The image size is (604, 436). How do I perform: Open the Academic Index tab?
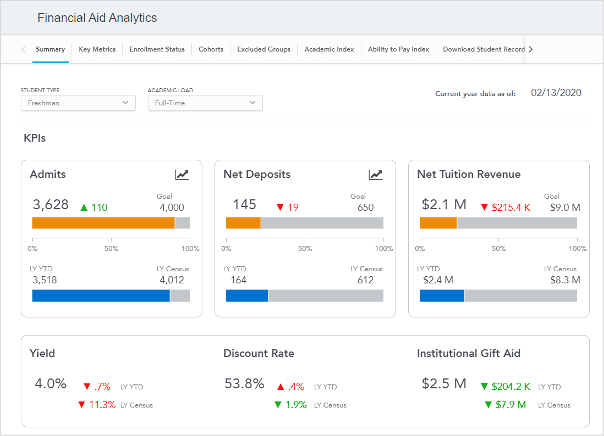tap(329, 49)
